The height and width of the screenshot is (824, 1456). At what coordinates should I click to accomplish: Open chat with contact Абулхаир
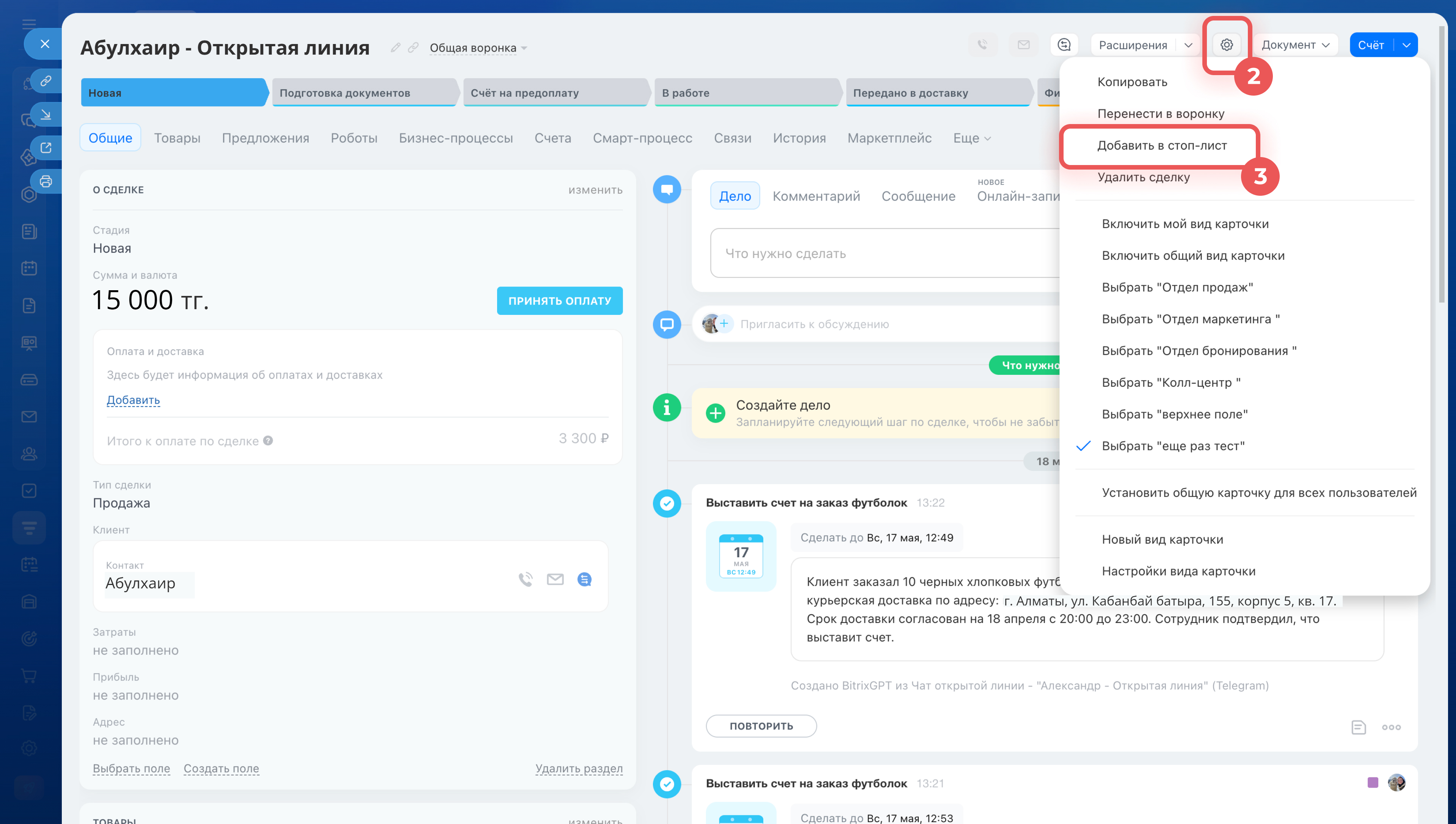[585, 579]
